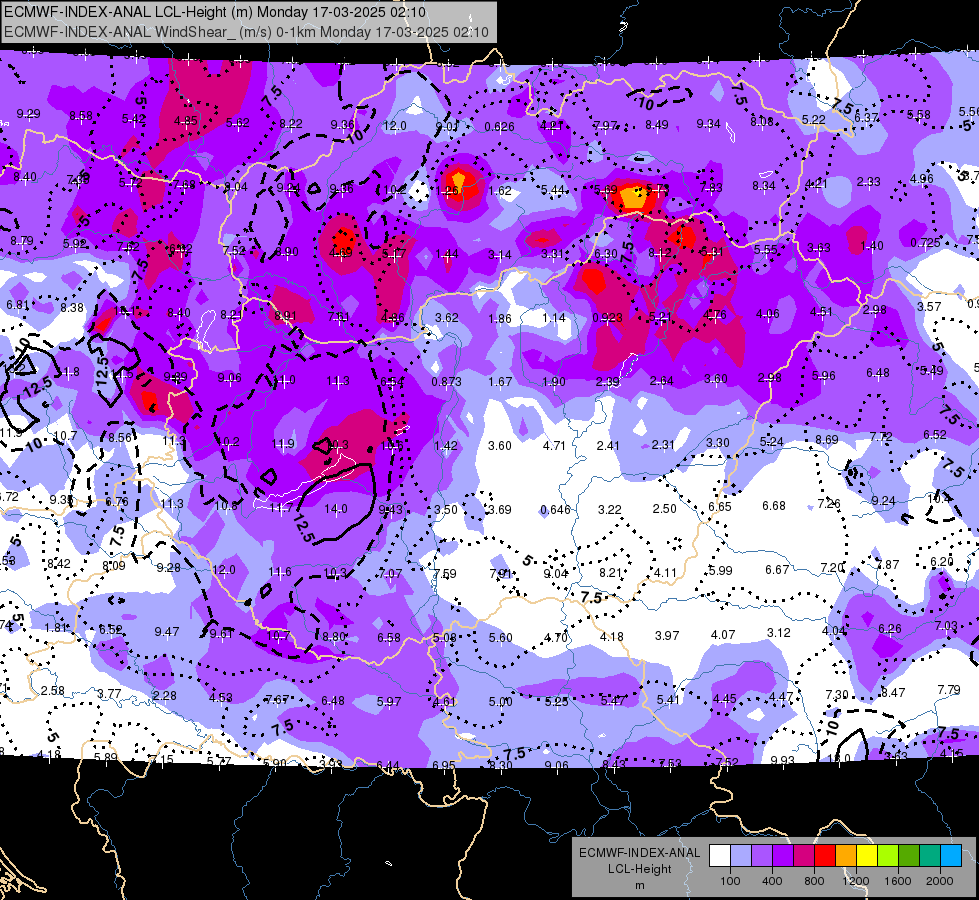Click the grid value 5.44
The height and width of the screenshot is (900, 979).
(553, 190)
